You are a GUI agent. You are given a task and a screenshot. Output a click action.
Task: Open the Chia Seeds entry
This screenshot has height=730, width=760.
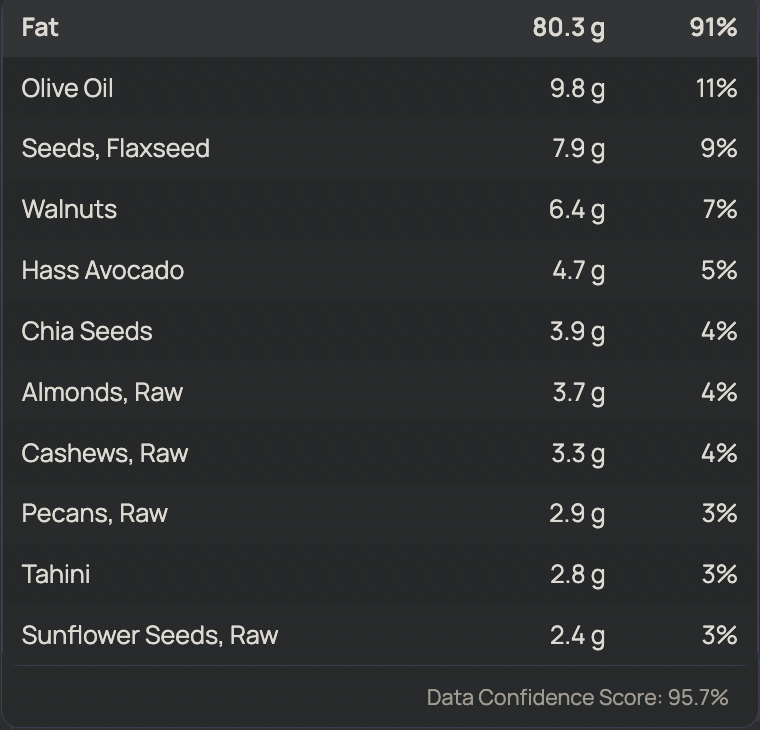[87, 331]
